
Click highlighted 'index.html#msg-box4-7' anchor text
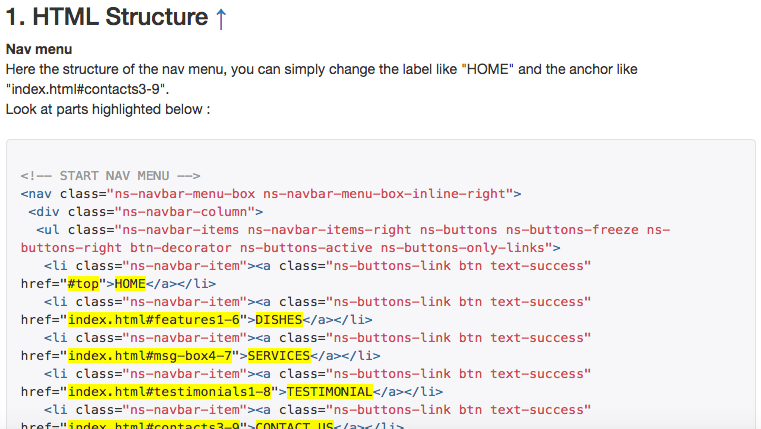coord(150,355)
